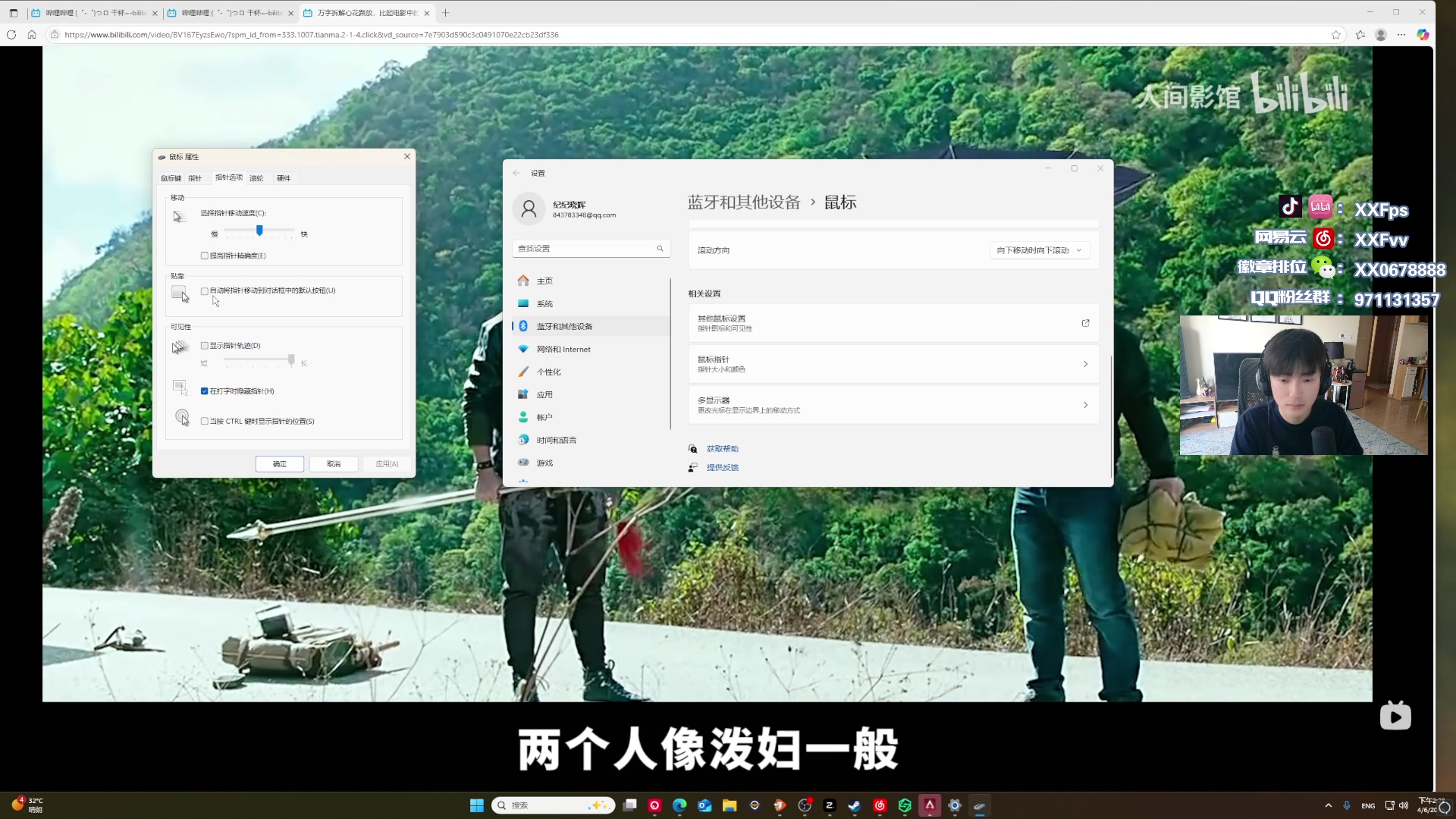
Task: Click 蓝牙和其他设备 breadcrumb heading
Action: (743, 202)
